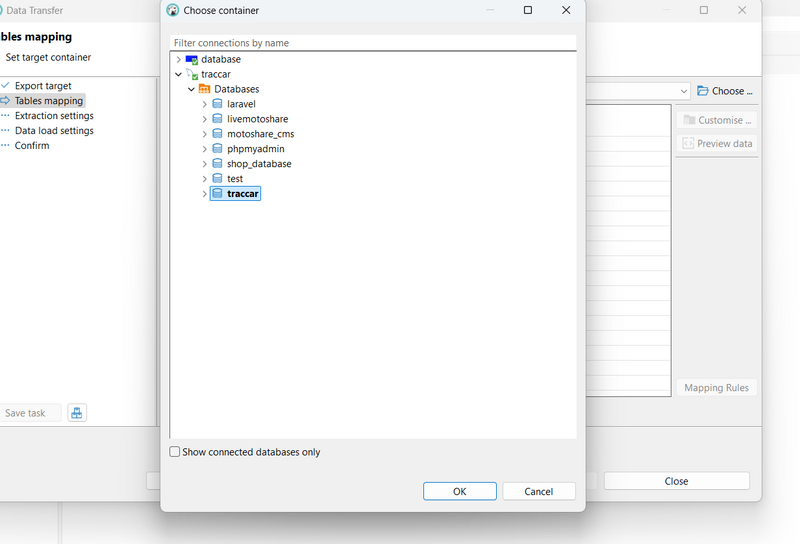Click the livemotoshare database icon

click(x=217, y=119)
